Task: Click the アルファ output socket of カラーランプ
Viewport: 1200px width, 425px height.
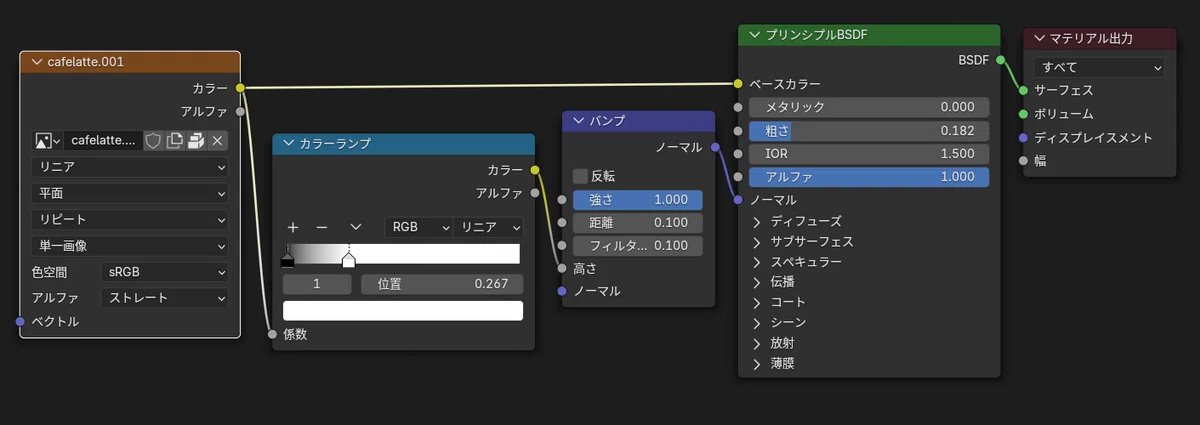Action: (x=535, y=192)
